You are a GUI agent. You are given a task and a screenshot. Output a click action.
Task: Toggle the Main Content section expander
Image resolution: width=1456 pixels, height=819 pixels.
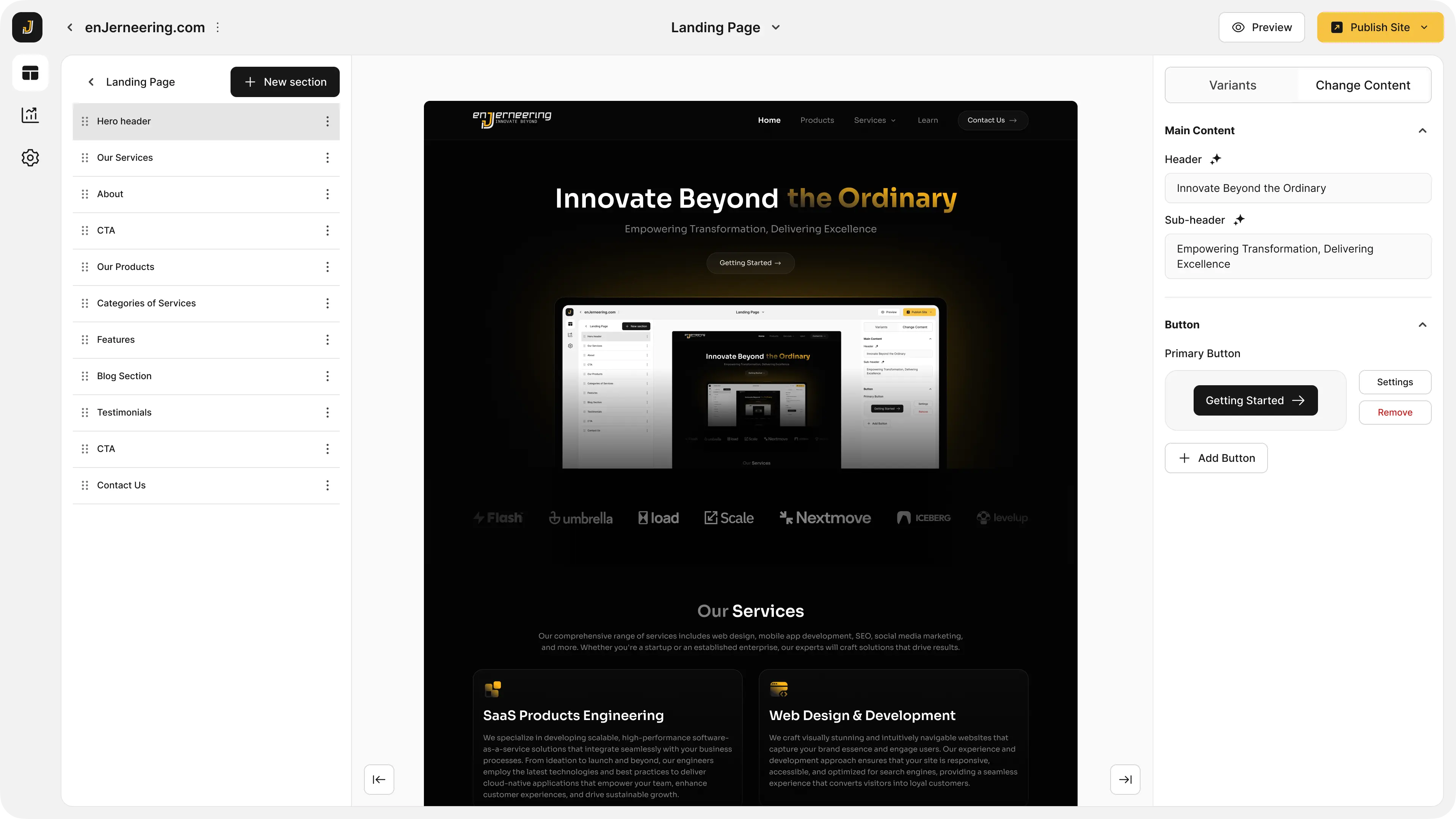point(1424,130)
